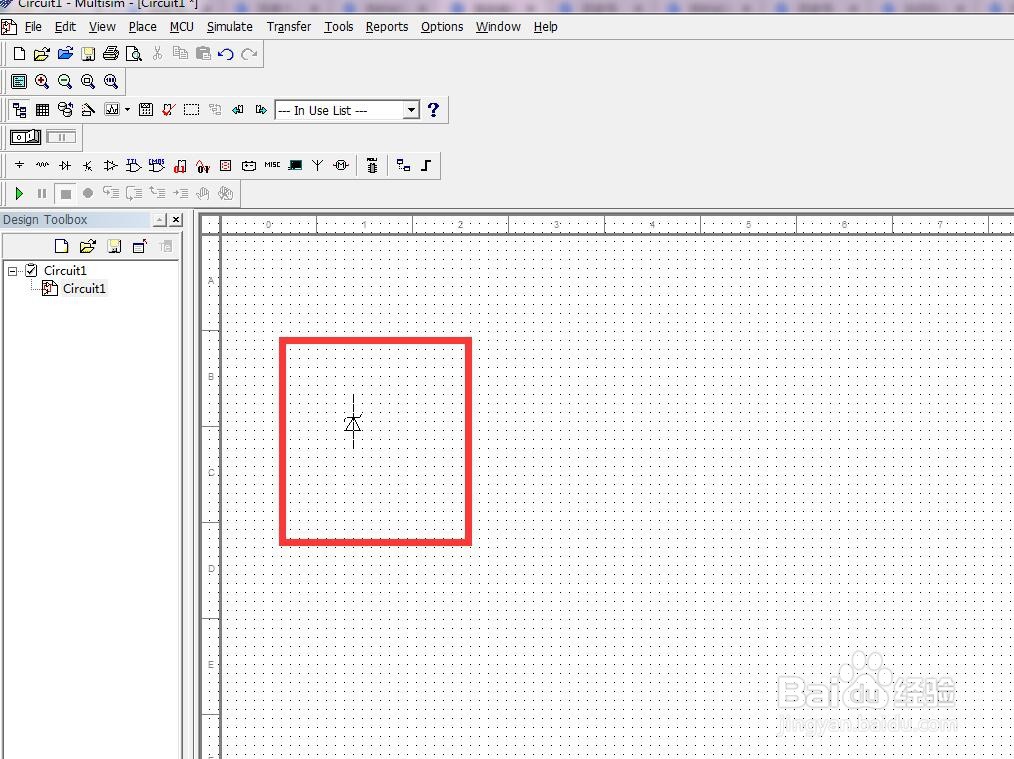Place a Diode component
The image size is (1014, 759).
click(65, 166)
